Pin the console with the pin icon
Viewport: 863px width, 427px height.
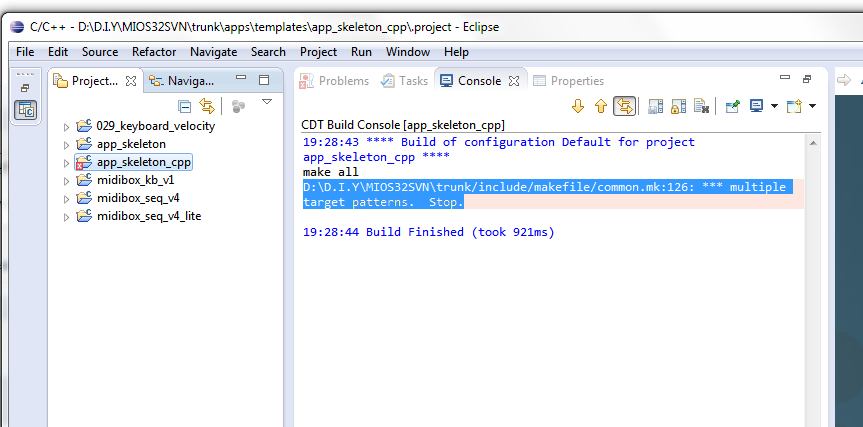(733, 106)
